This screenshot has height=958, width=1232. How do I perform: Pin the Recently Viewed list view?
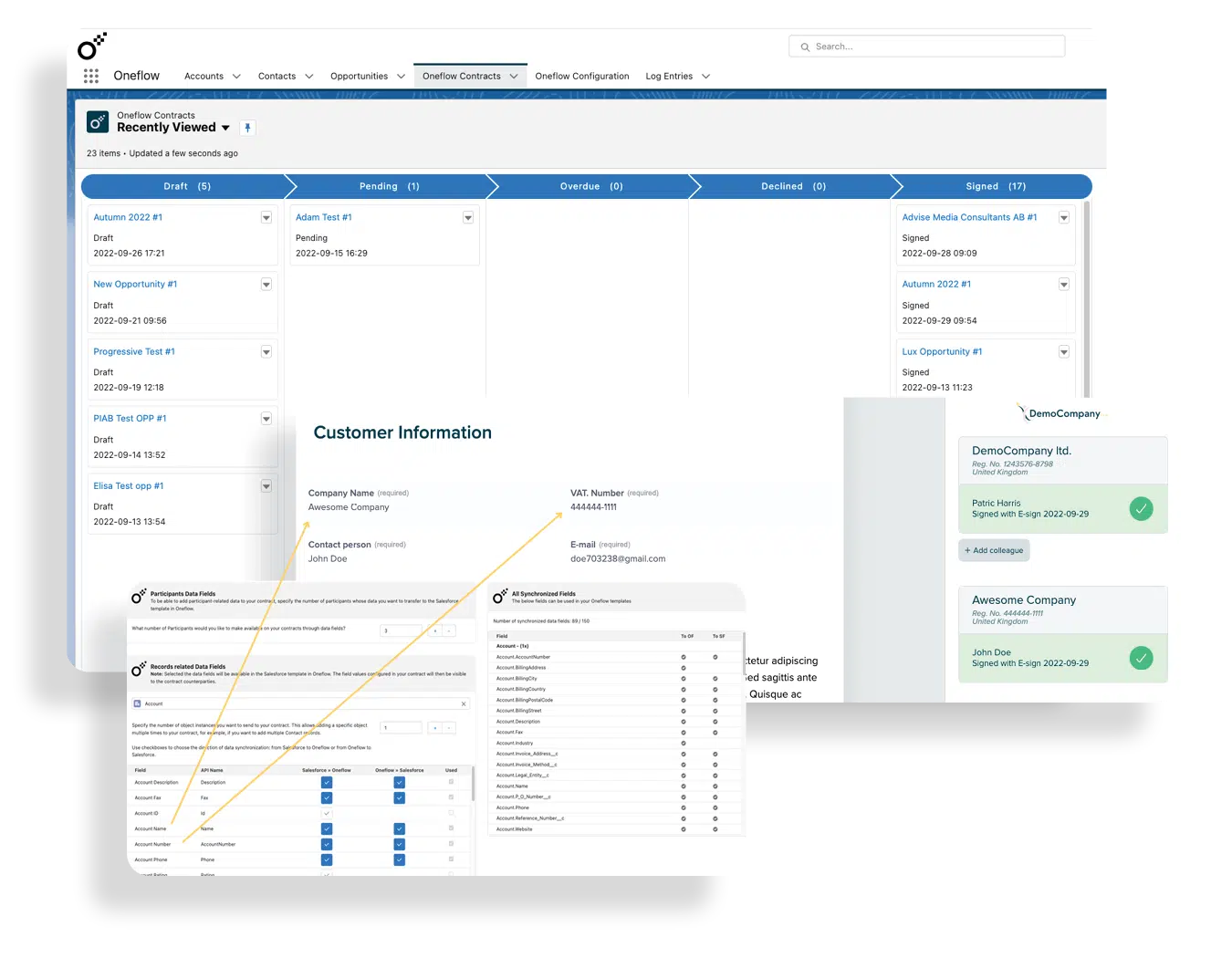[247, 128]
